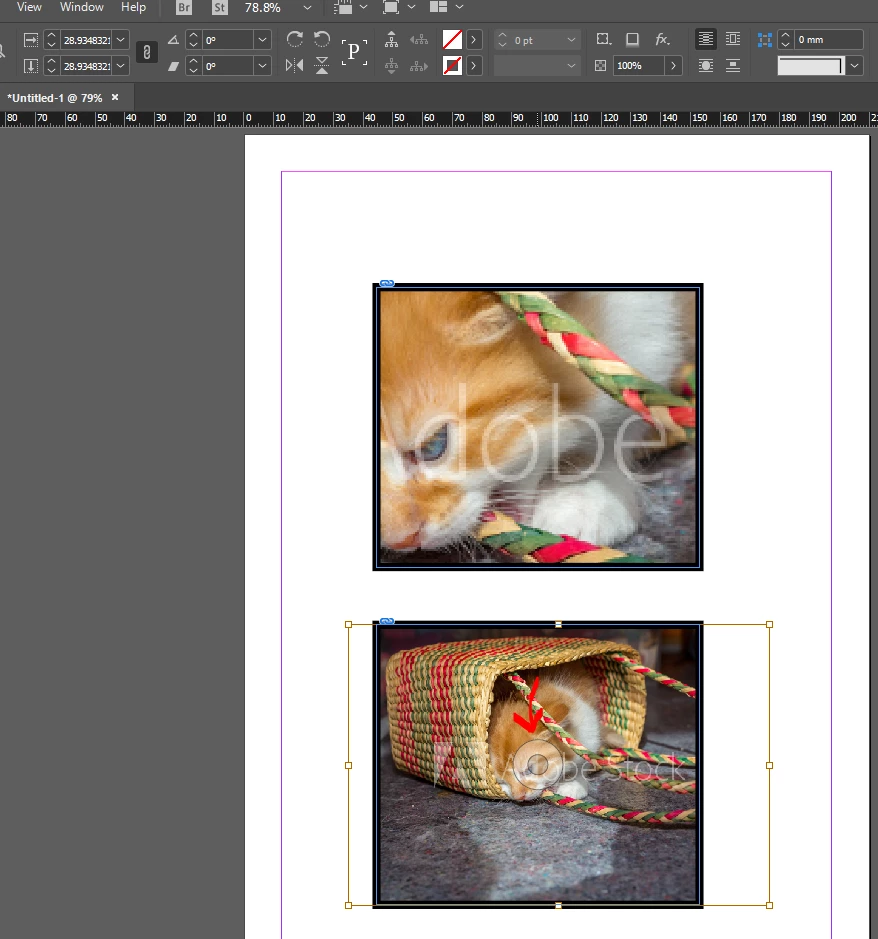Open the corner shape preview dropdown

point(855,65)
